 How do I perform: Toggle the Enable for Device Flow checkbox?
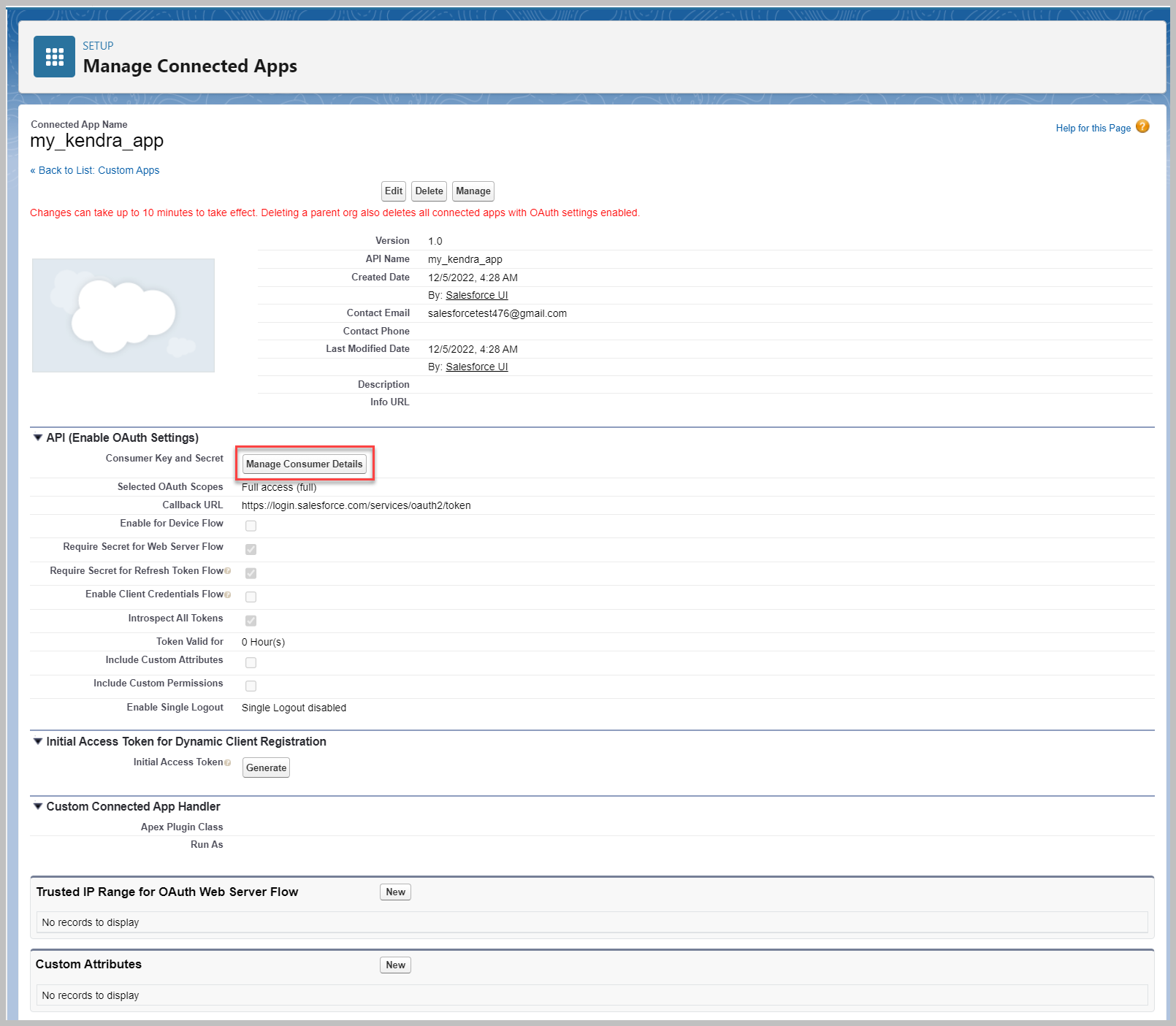tap(251, 526)
